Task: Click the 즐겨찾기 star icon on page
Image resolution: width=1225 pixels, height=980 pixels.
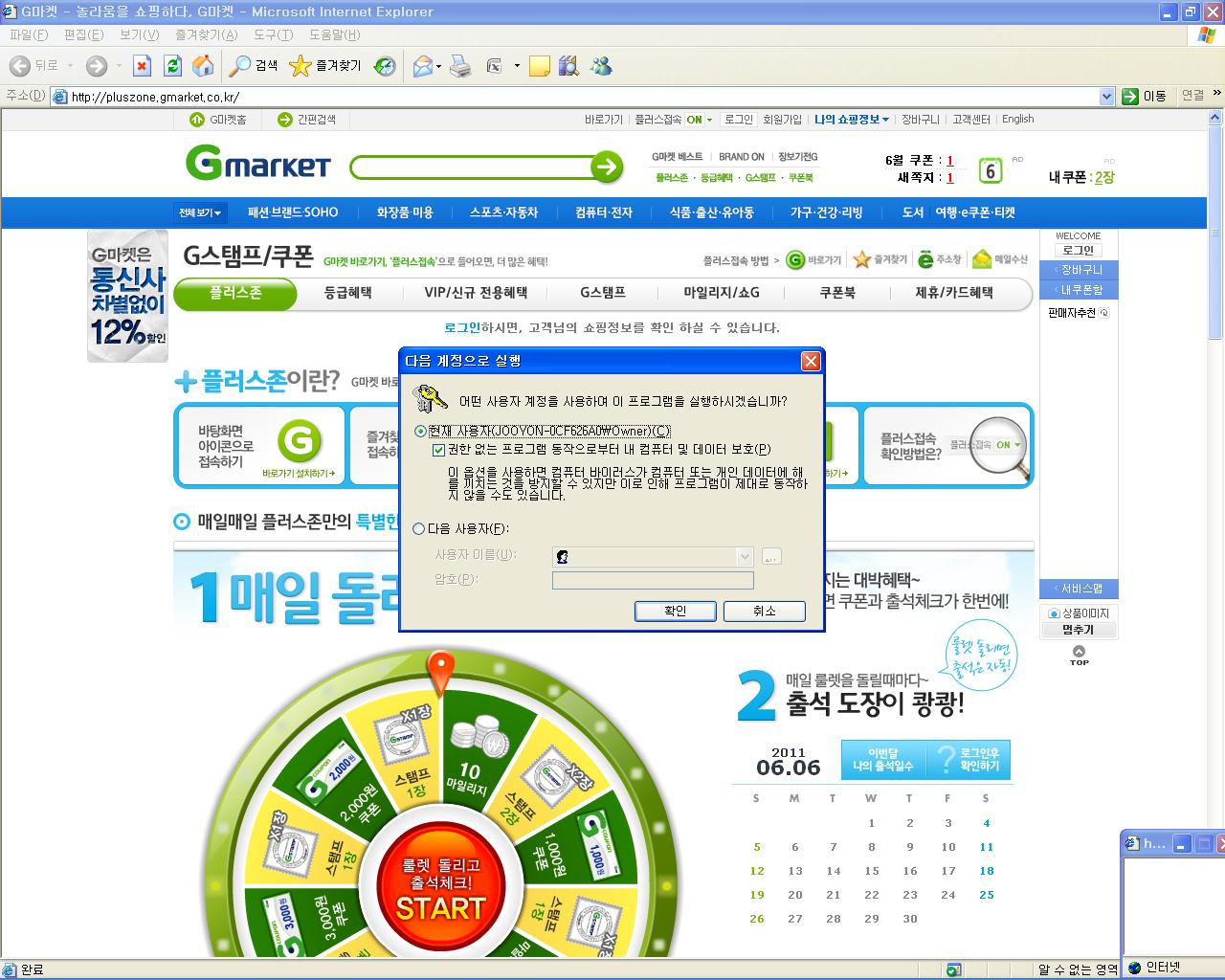Action: [x=861, y=259]
